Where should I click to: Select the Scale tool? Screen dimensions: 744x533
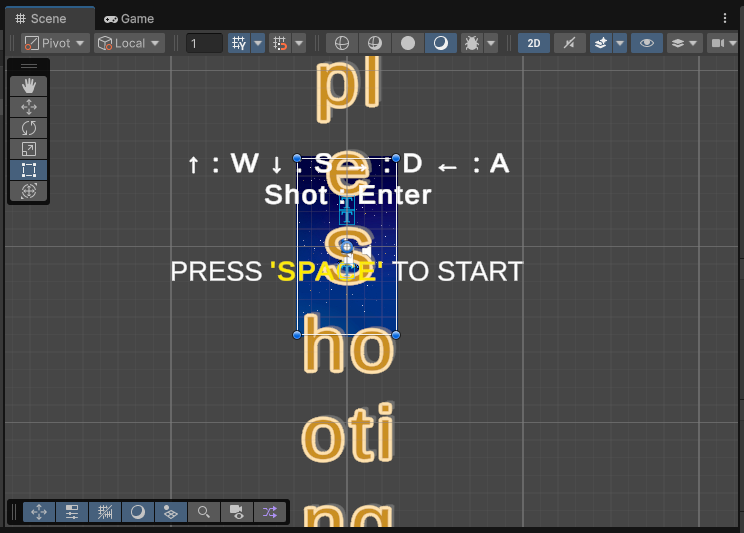coord(29,149)
